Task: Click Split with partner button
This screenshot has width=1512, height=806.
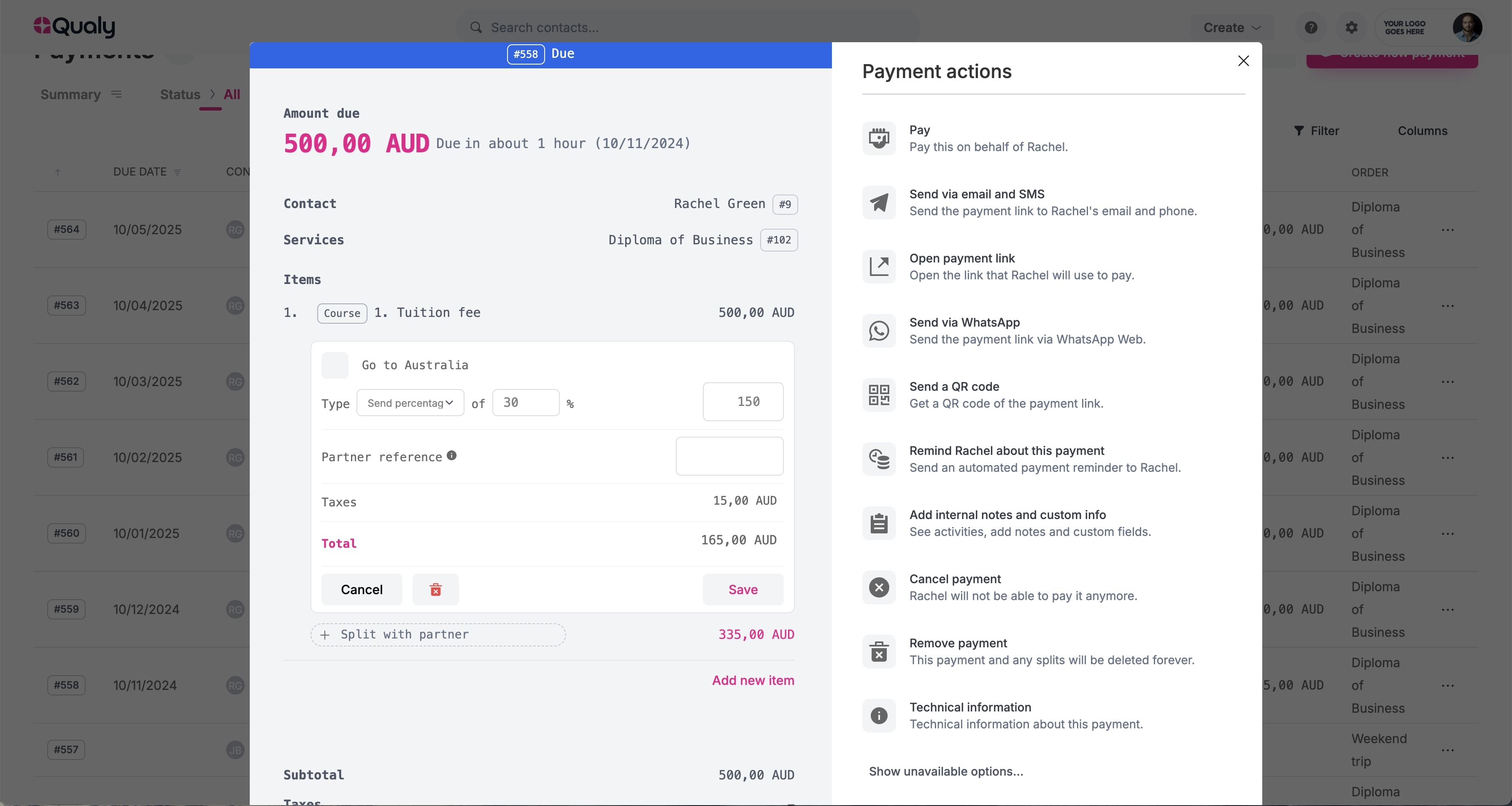Action: pos(438,635)
